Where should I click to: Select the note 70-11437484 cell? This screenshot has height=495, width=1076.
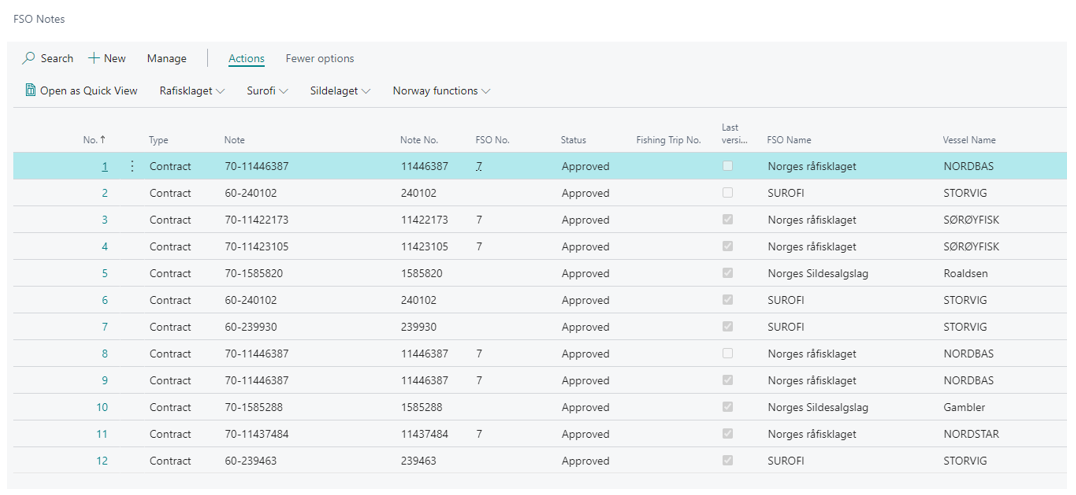(257, 434)
